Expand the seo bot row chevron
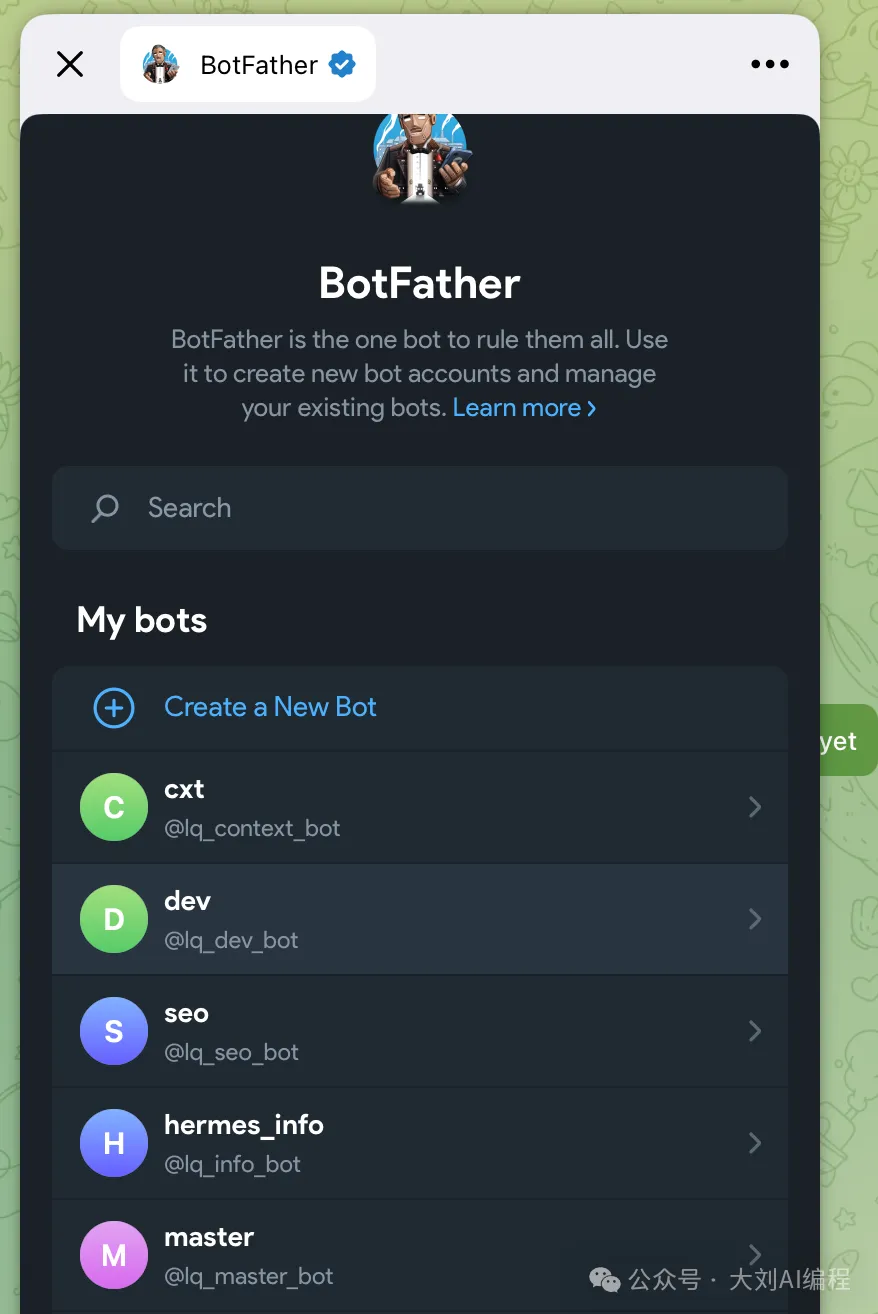 (755, 1031)
